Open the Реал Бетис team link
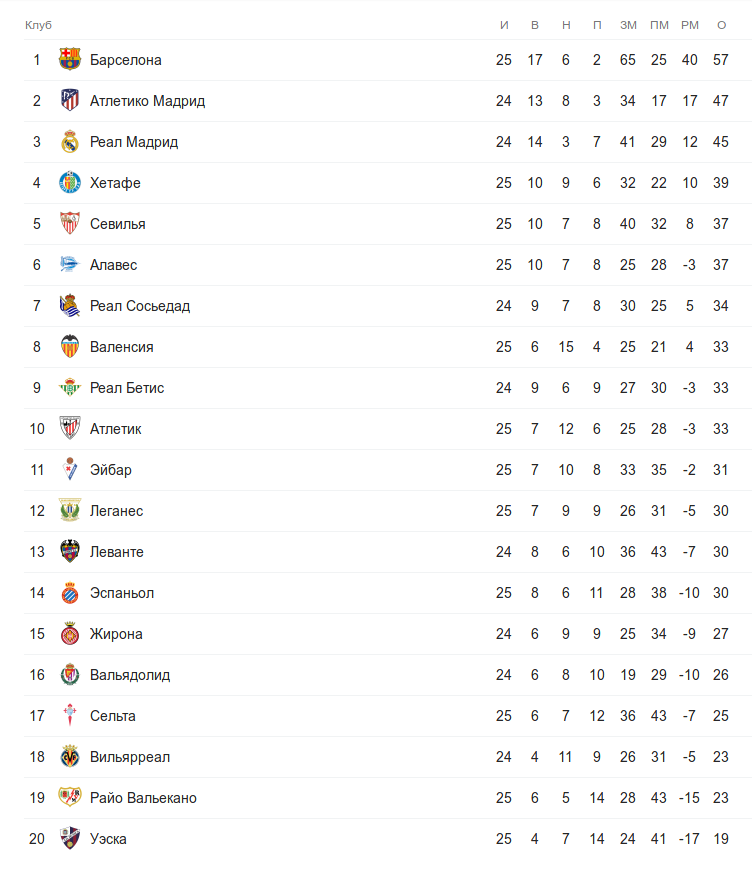 coord(127,388)
